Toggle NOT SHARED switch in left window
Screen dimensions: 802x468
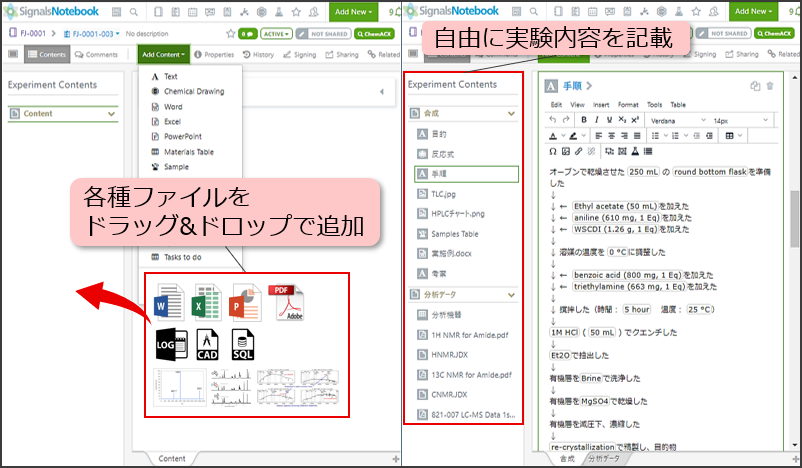pos(323,34)
